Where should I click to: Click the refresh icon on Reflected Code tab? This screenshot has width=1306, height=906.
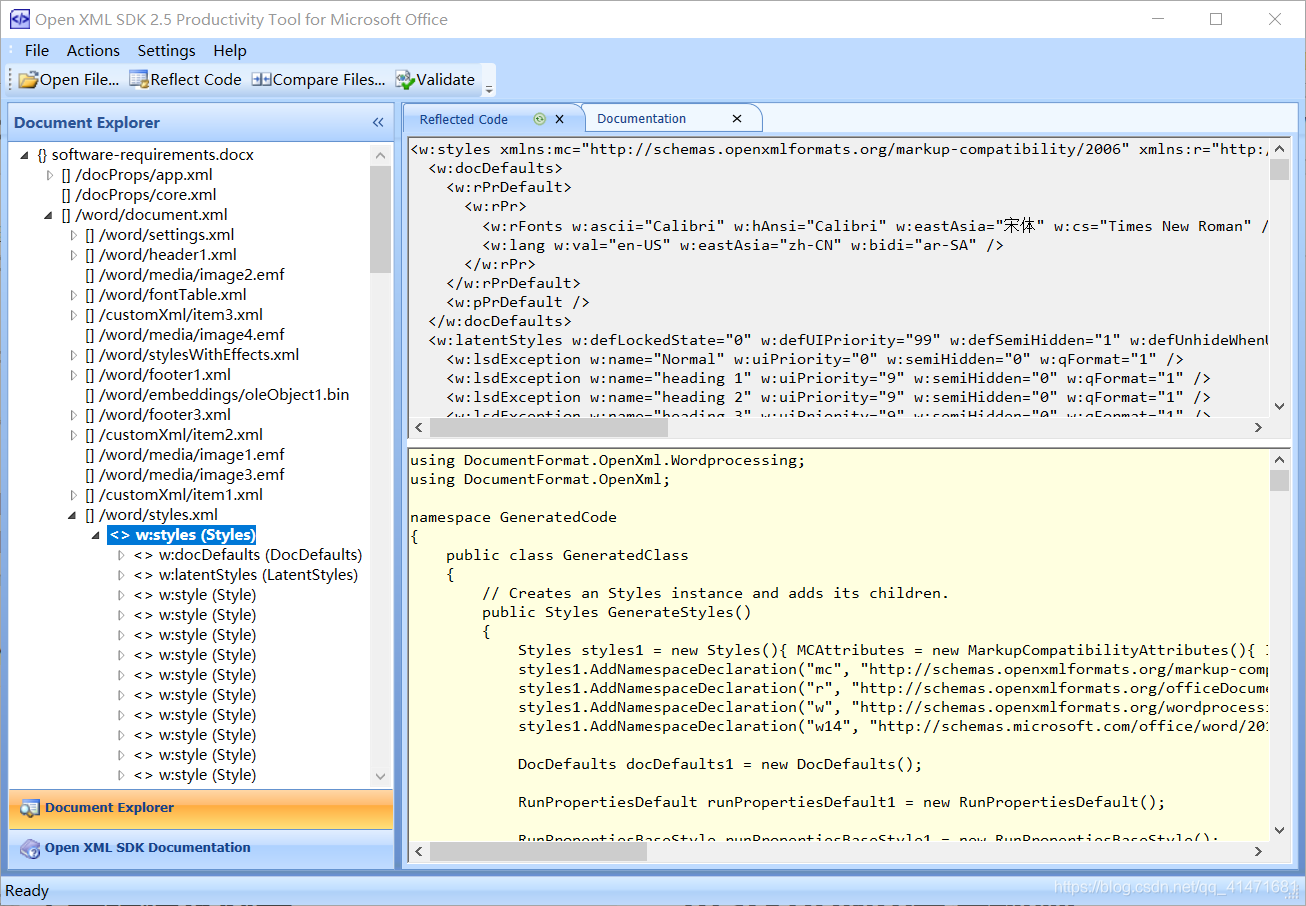[540, 119]
